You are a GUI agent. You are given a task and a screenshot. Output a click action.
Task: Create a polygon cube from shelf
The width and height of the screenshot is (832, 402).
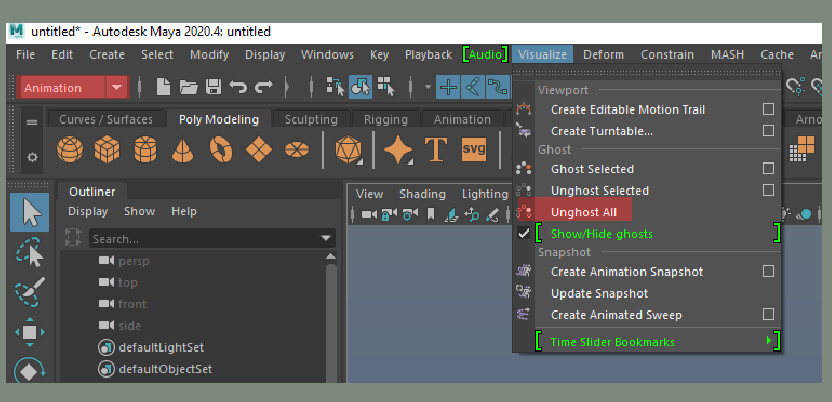point(107,150)
